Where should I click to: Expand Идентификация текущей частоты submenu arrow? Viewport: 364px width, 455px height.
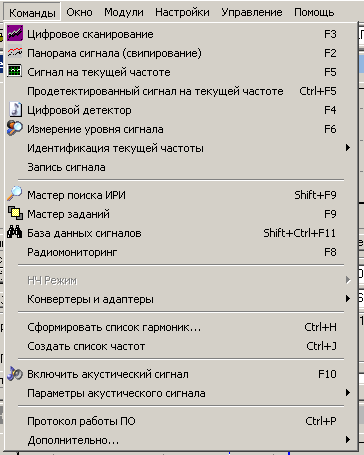[348, 147]
